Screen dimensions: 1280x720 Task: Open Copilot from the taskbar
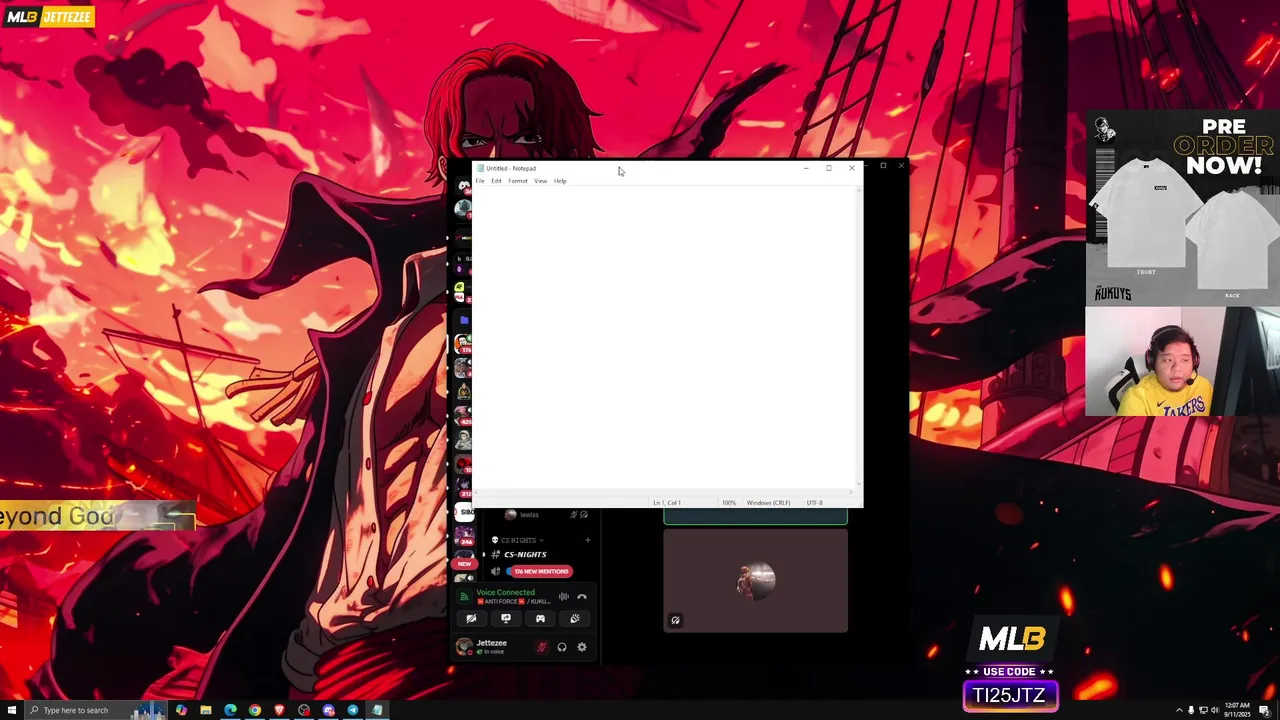pos(181,710)
